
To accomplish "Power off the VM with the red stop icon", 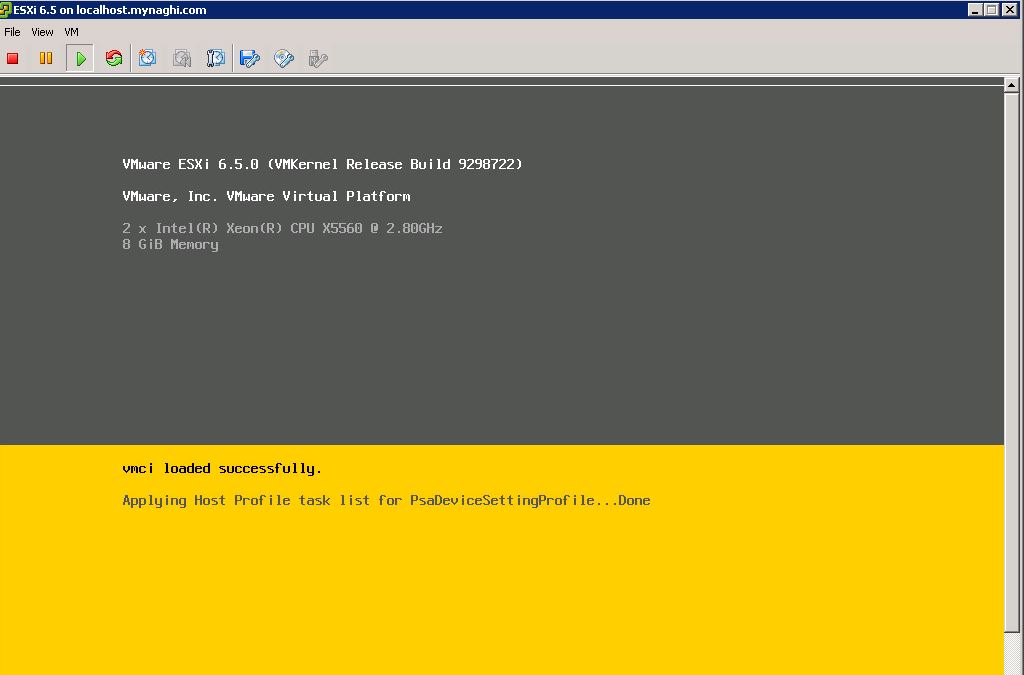I will [13, 59].
